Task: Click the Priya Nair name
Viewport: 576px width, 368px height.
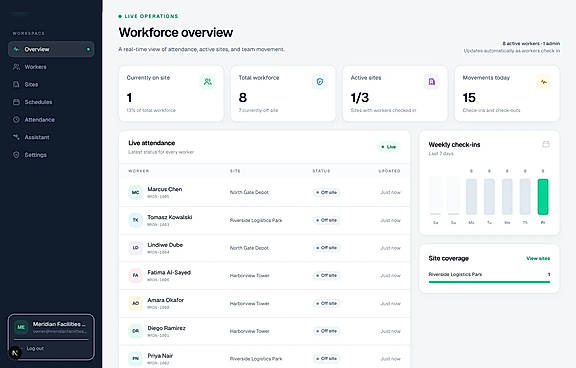Action: point(160,356)
